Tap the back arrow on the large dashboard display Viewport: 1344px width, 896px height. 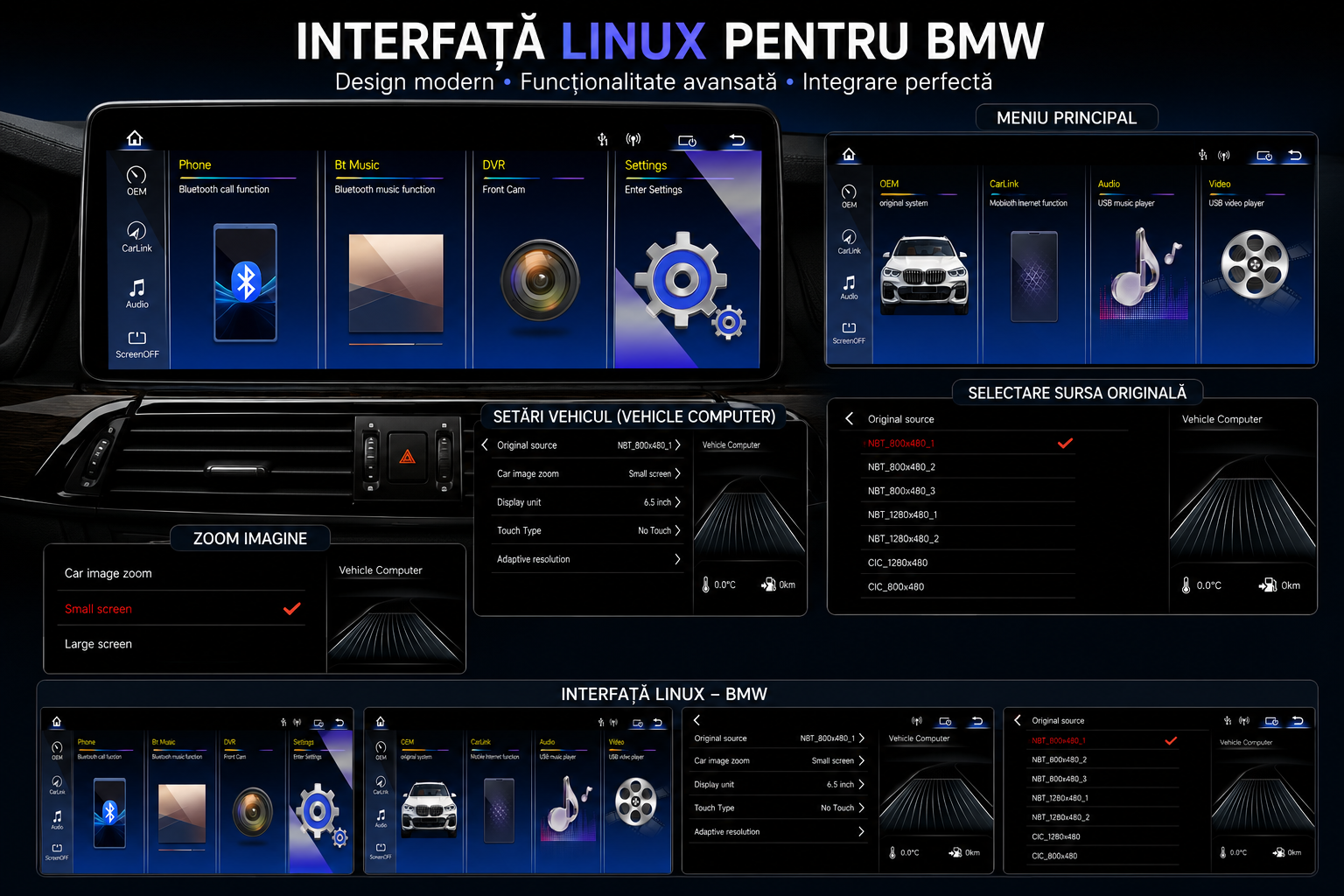pyautogui.click(x=737, y=140)
